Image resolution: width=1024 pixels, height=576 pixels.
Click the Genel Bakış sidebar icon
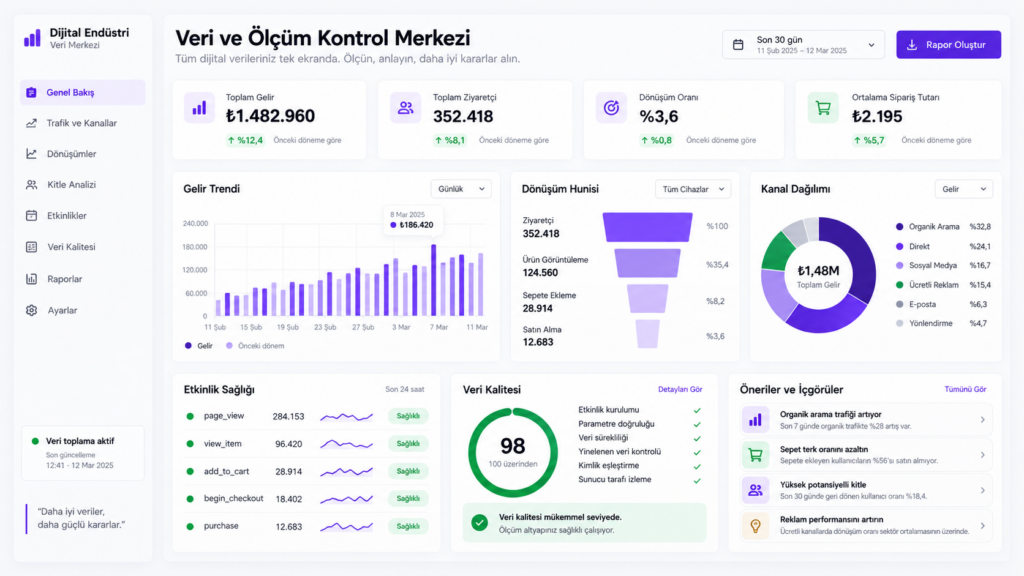(x=31, y=93)
